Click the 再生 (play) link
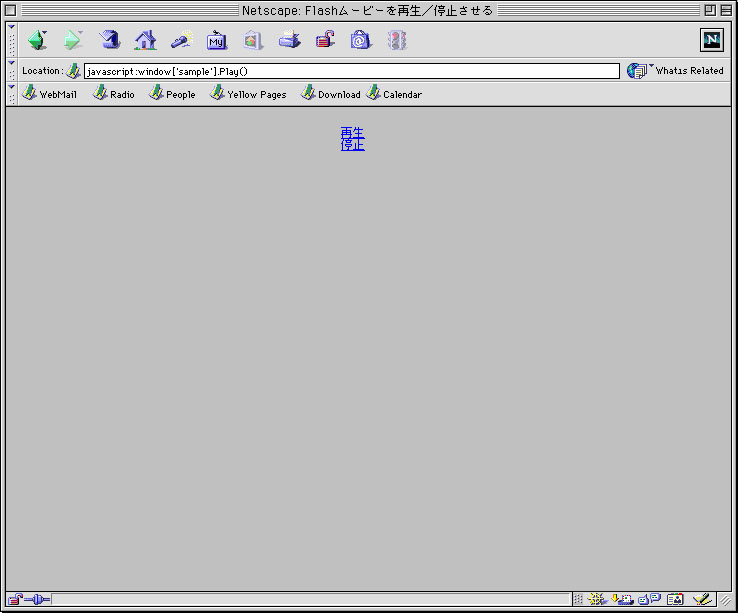This screenshot has height=613, width=738. click(x=353, y=132)
